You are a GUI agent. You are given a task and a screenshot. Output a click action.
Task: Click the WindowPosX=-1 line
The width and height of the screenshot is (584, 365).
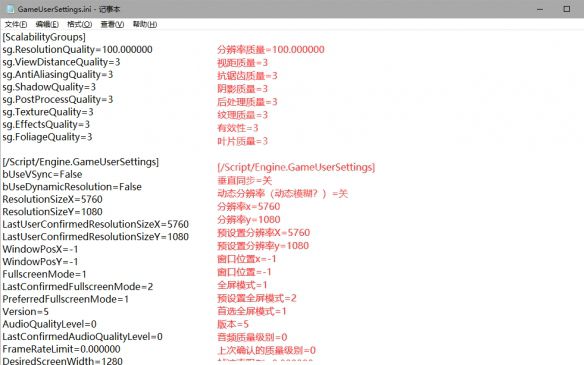40,249
